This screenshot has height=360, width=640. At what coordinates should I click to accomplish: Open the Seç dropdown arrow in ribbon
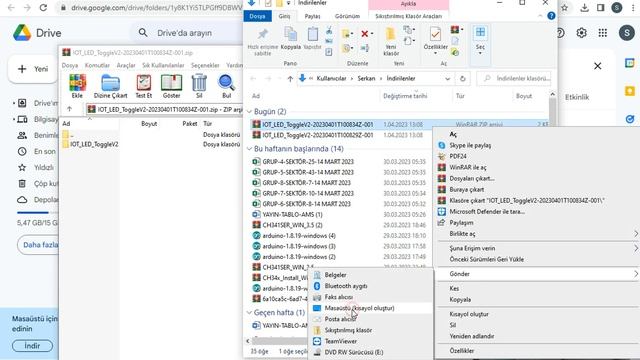pos(480,53)
